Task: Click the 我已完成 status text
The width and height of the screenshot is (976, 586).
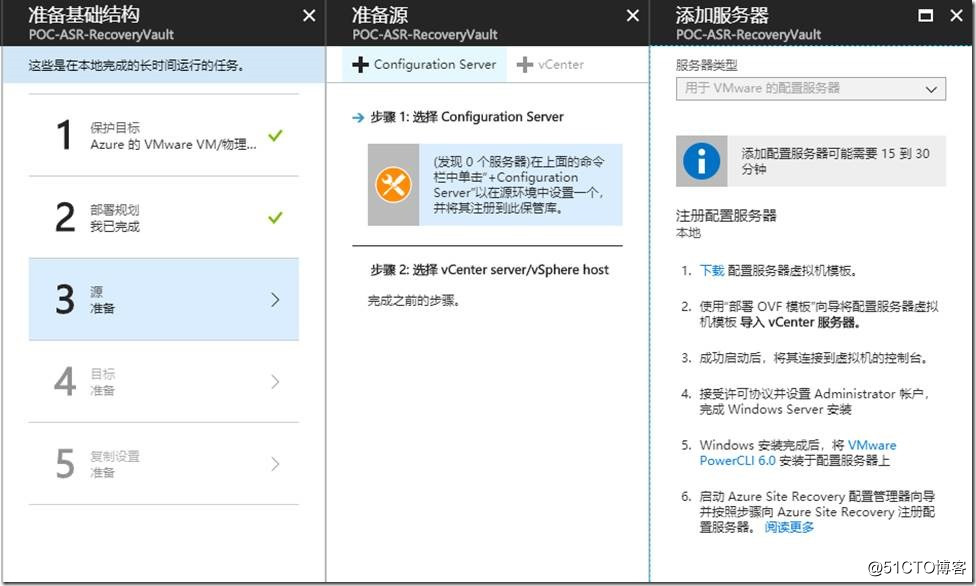Action: point(115,226)
